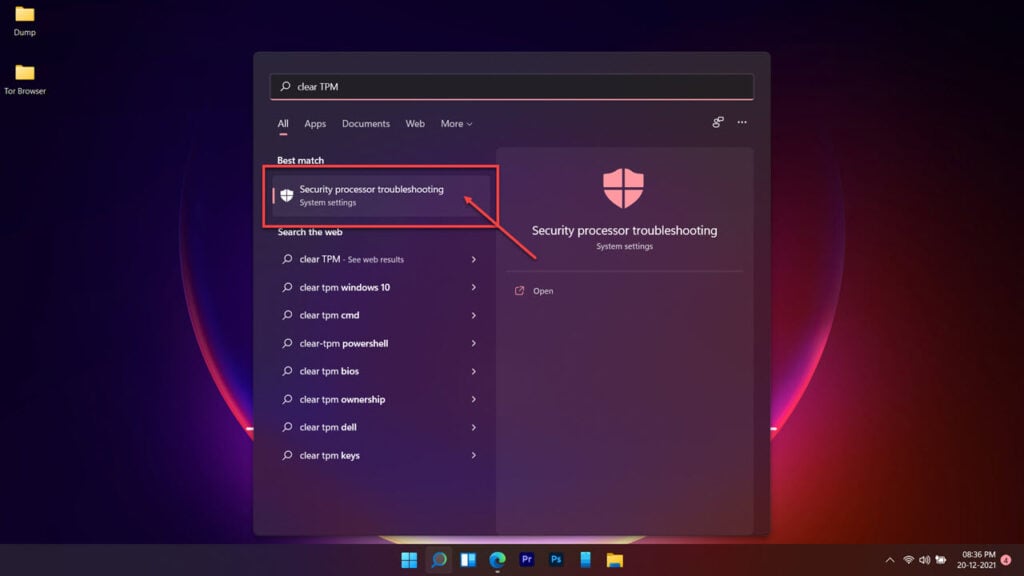The image size is (1024, 576).
Task: Select the All search tab
Action: tap(283, 123)
